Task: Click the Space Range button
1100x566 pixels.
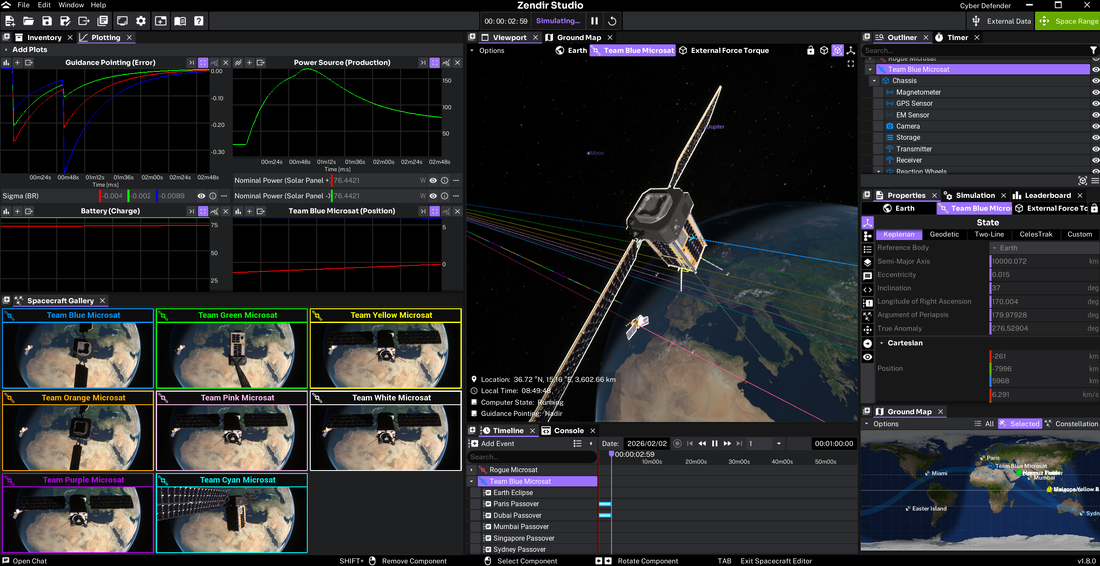Action: (1067, 21)
